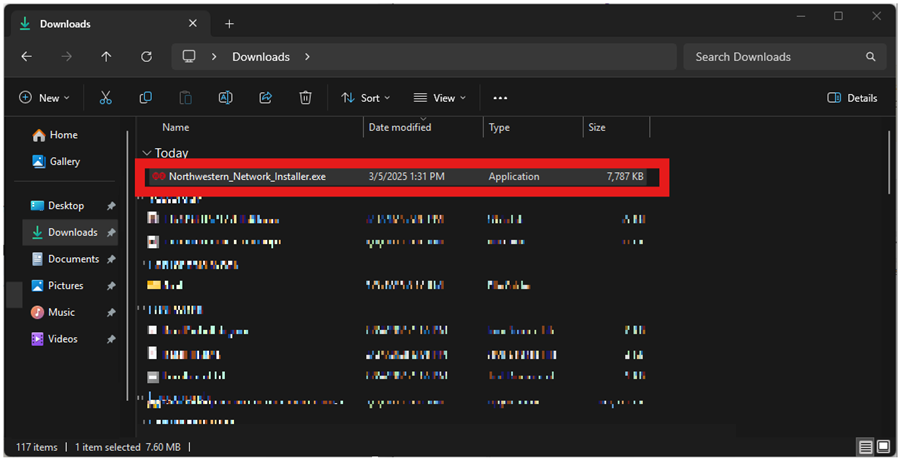Click the Delete trash icon

pos(306,98)
